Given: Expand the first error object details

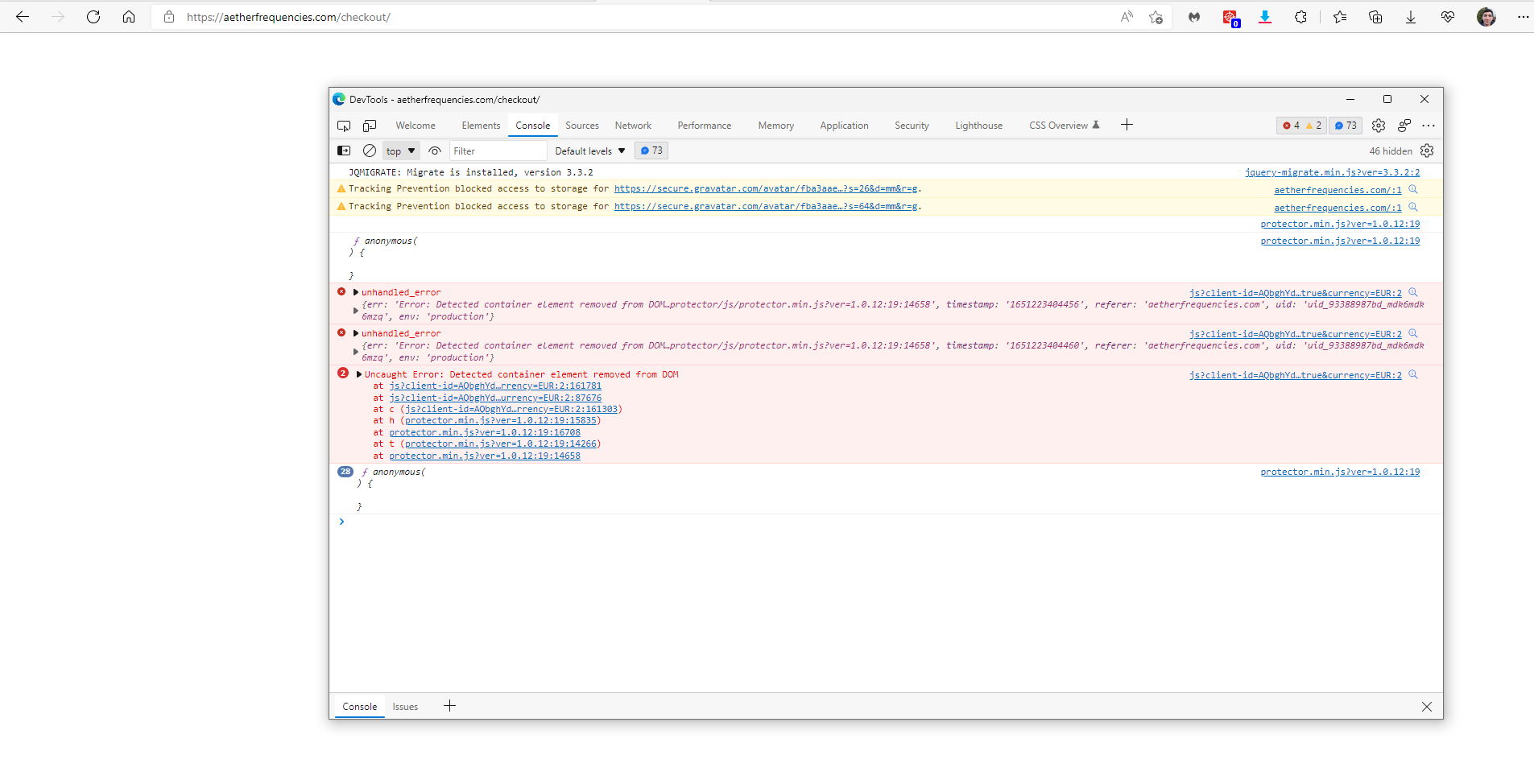Looking at the screenshot, I should 356,311.
